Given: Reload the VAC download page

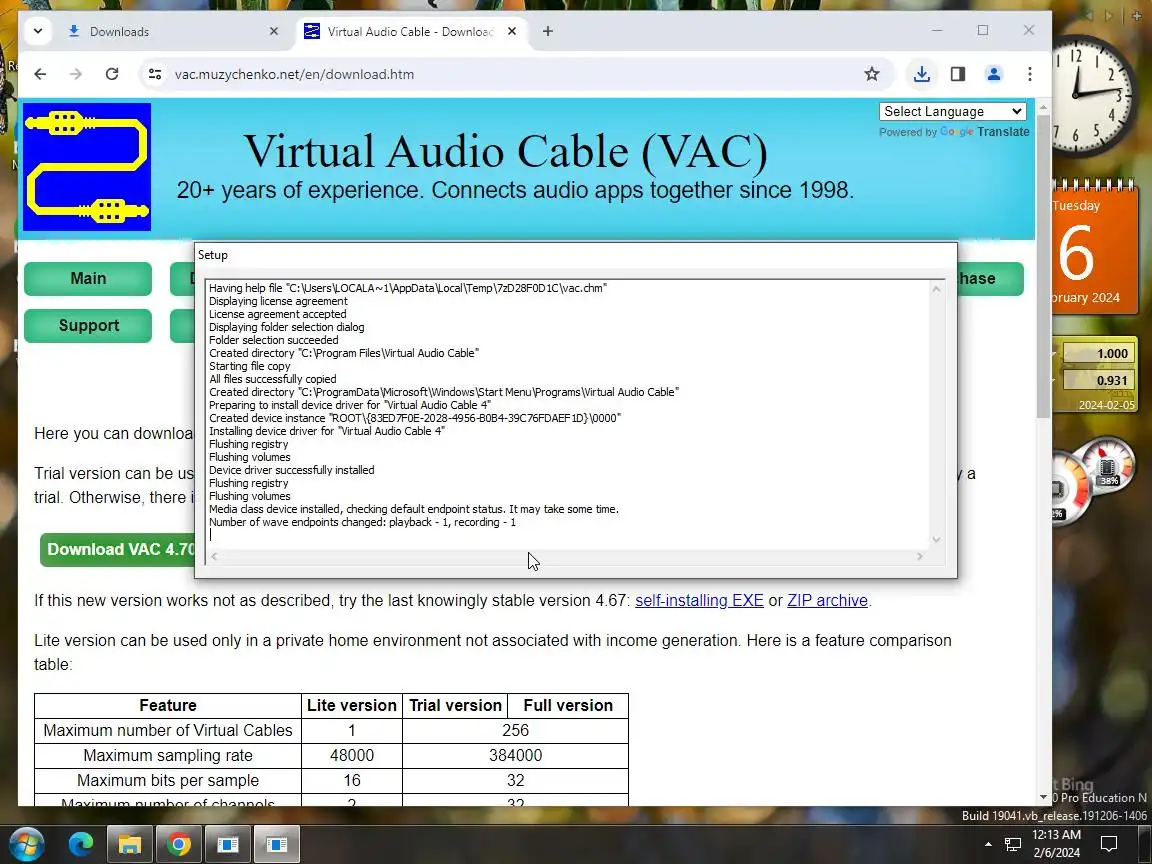Looking at the screenshot, I should point(112,74).
